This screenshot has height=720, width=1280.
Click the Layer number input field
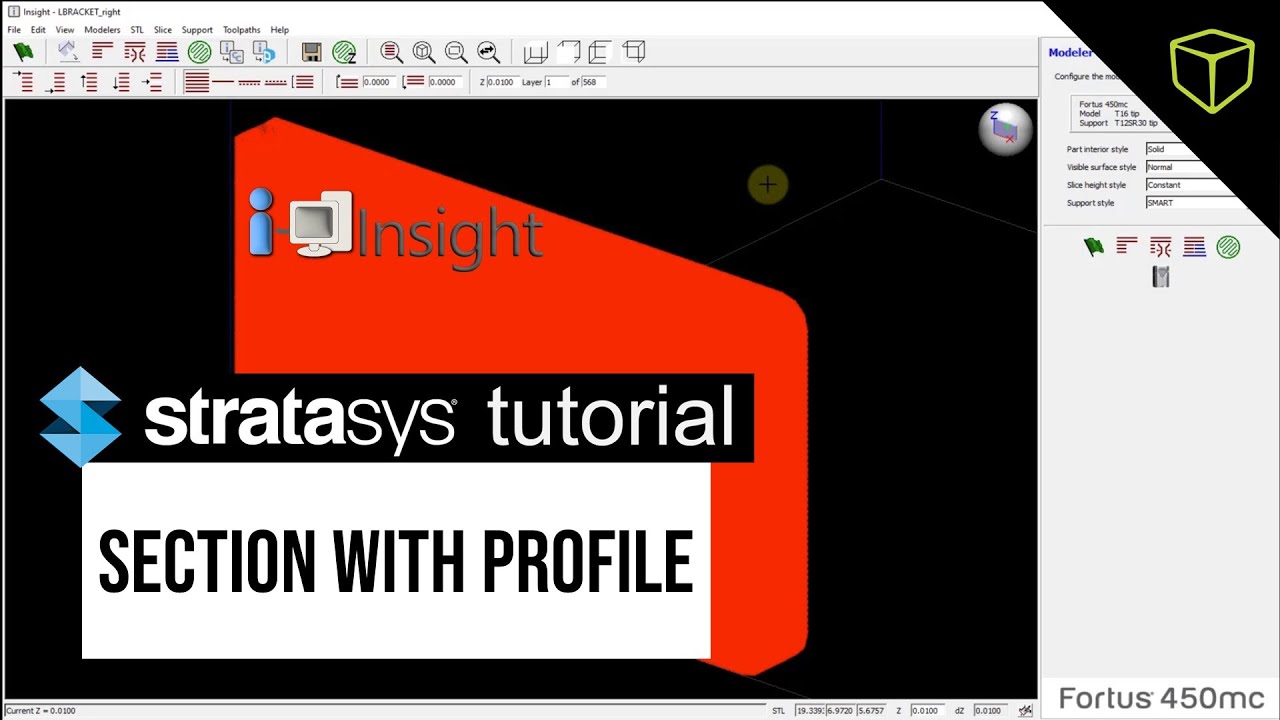coord(556,82)
